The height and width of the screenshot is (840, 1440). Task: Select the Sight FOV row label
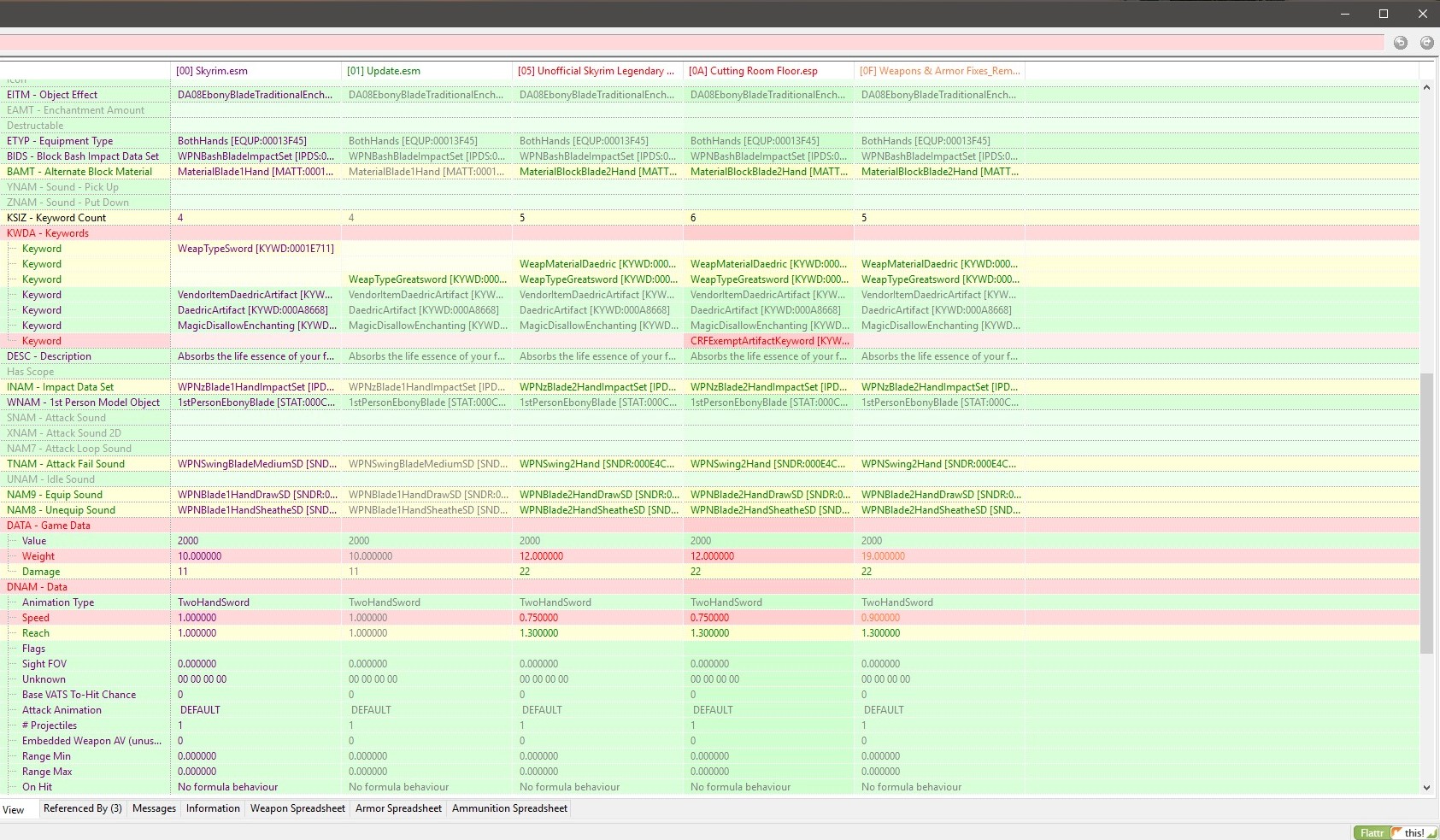click(x=44, y=664)
